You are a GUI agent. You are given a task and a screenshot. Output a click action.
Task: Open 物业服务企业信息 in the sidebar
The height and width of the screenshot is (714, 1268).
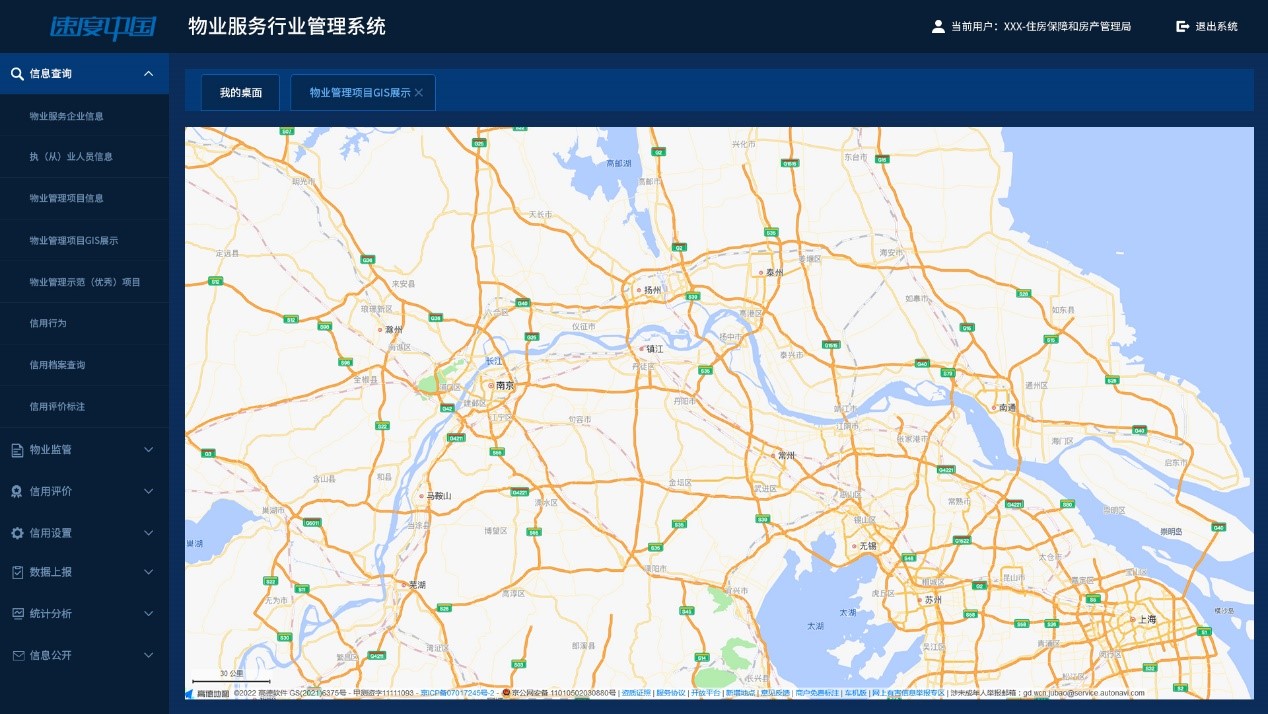pos(66,116)
